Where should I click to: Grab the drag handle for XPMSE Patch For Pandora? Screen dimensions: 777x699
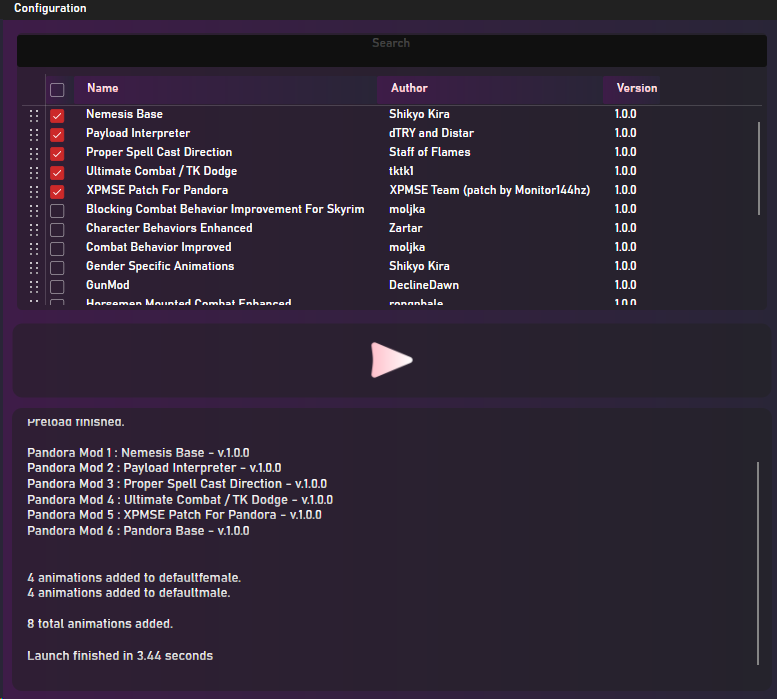coord(34,192)
